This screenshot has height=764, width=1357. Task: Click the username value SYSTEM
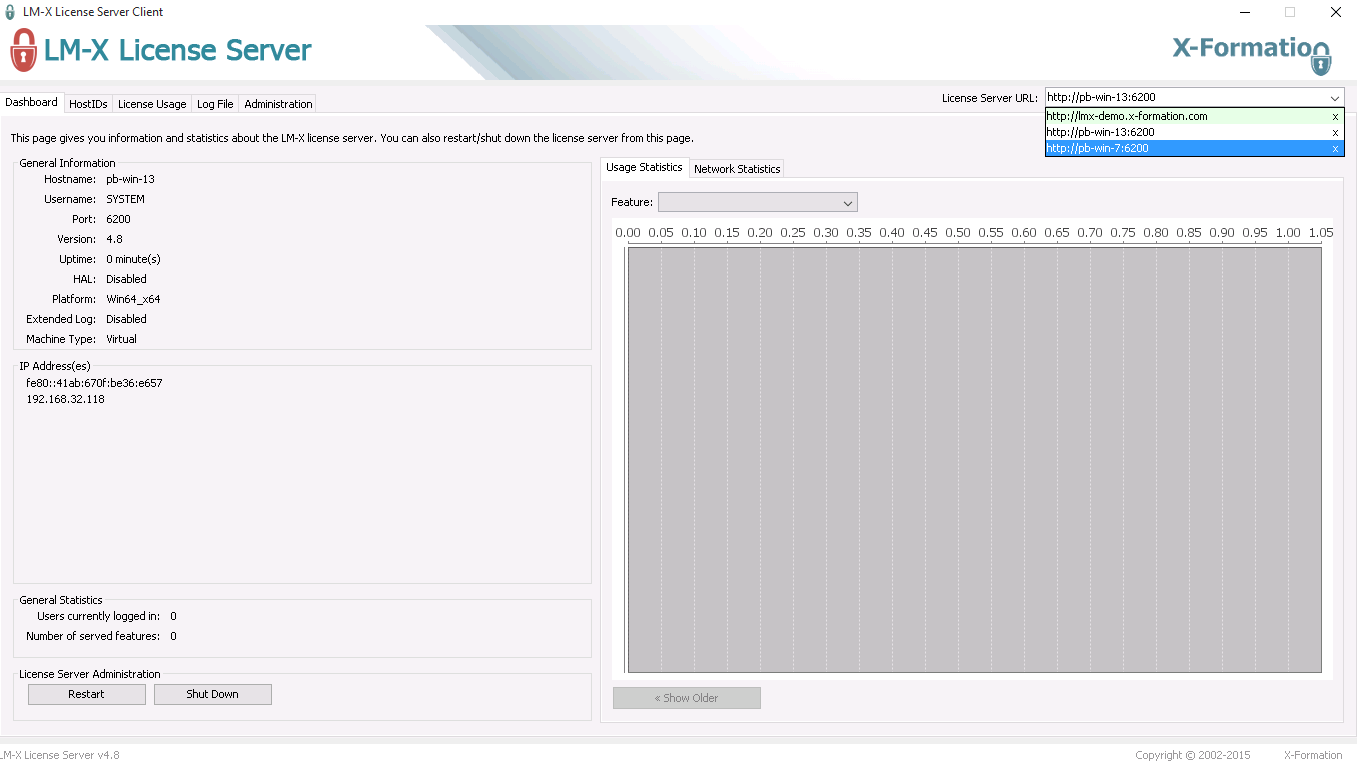click(126, 199)
